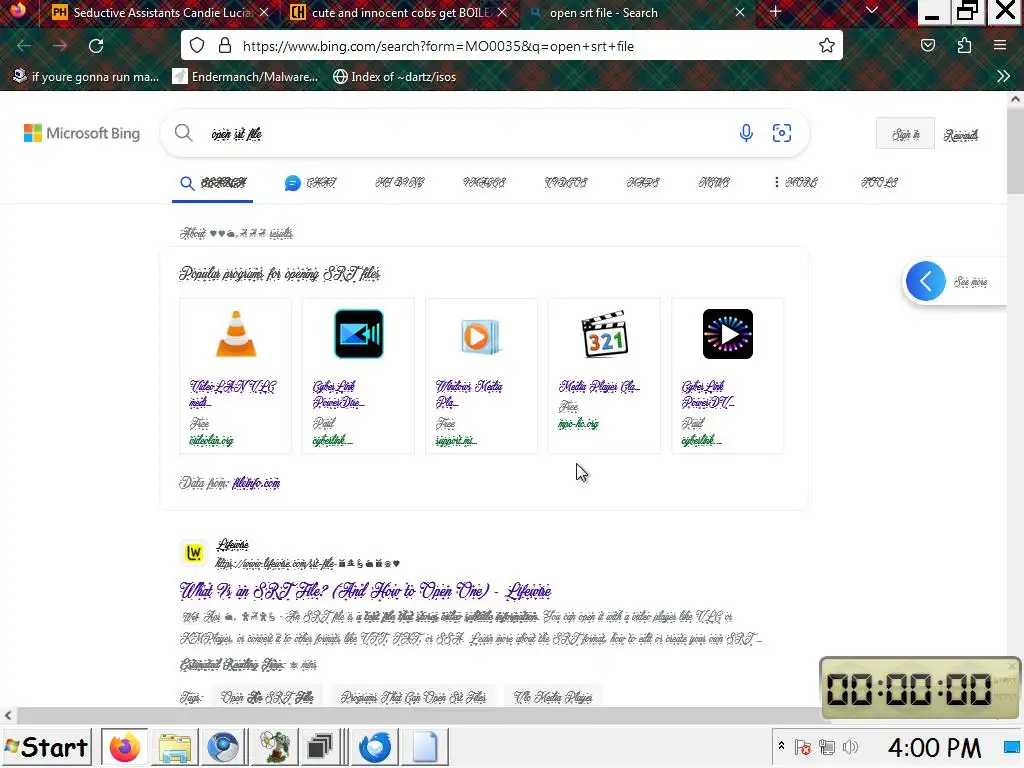The image size is (1024, 768).
Task: Open the file explorer folder taskbar icon
Action: click(x=174, y=747)
